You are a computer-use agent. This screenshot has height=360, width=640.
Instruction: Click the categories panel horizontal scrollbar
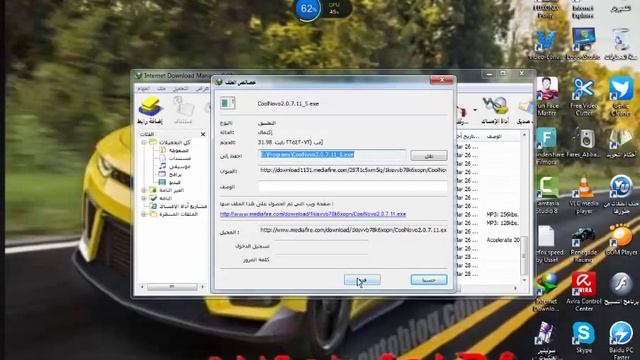tap(172, 287)
